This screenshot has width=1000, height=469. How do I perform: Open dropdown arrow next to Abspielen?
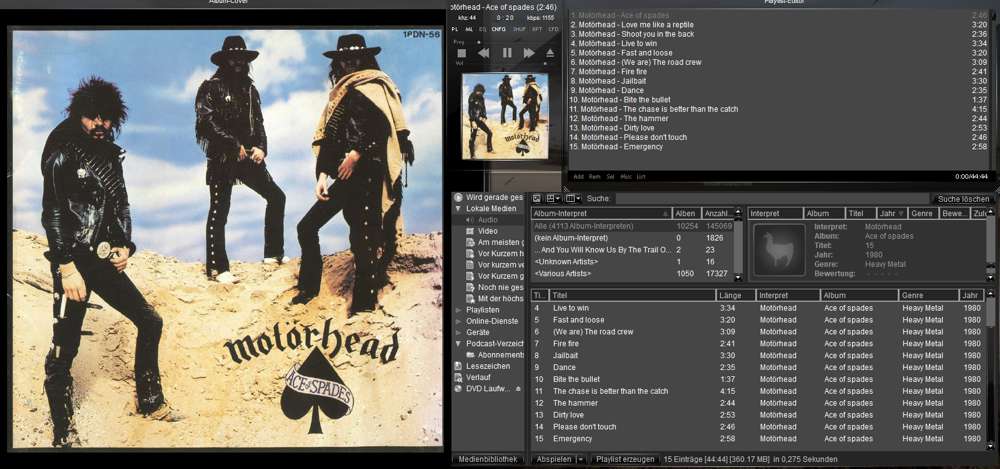(x=581, y=459)
